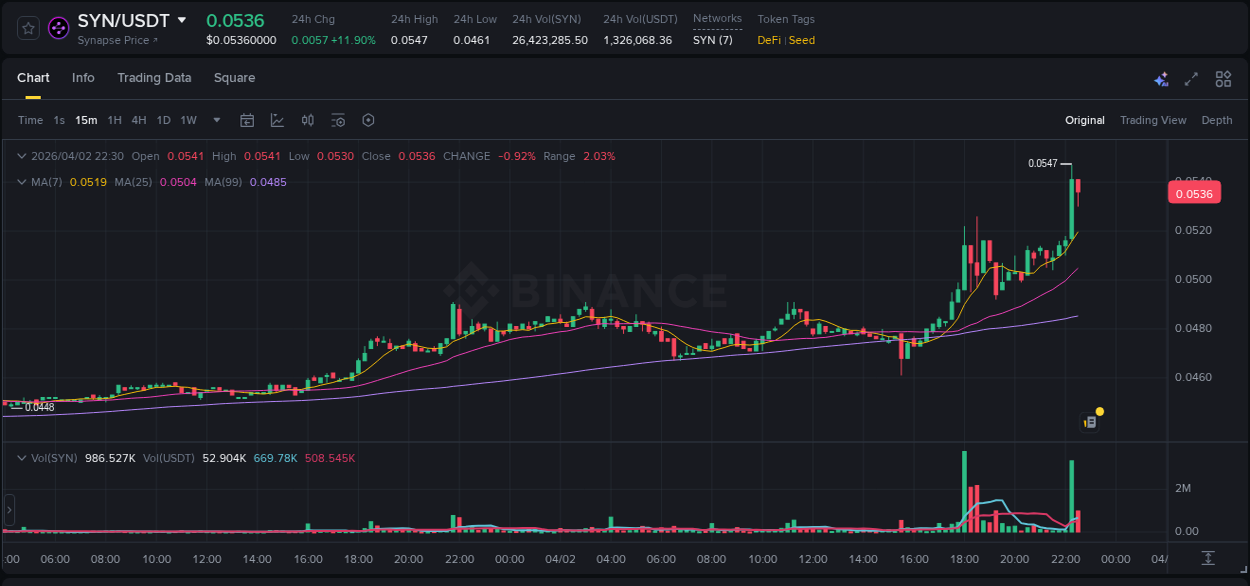1250x586 pixels.
Task: Open the display settings icon
Action: (x=338, y=120)
